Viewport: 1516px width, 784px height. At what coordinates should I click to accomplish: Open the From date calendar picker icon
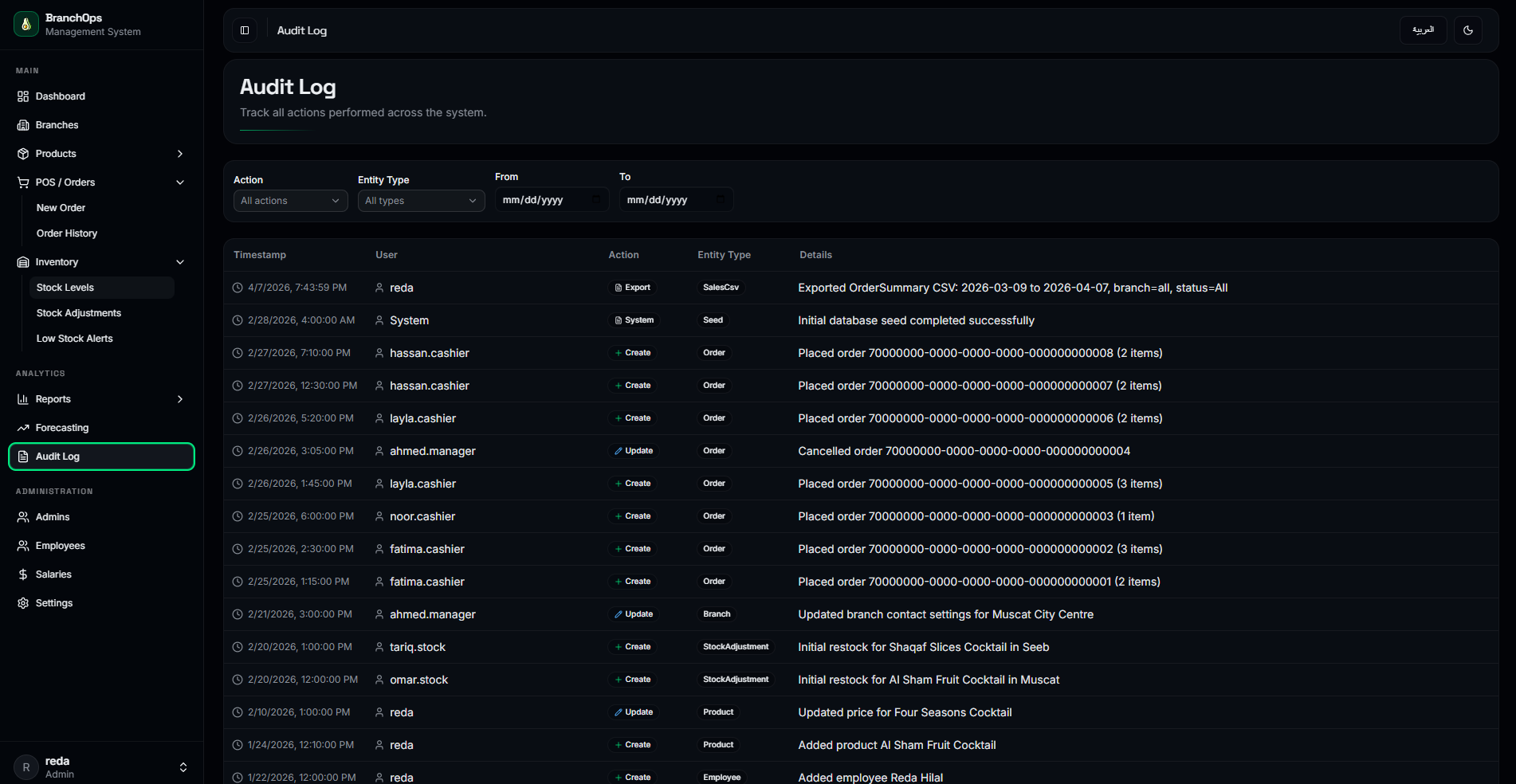596,199
